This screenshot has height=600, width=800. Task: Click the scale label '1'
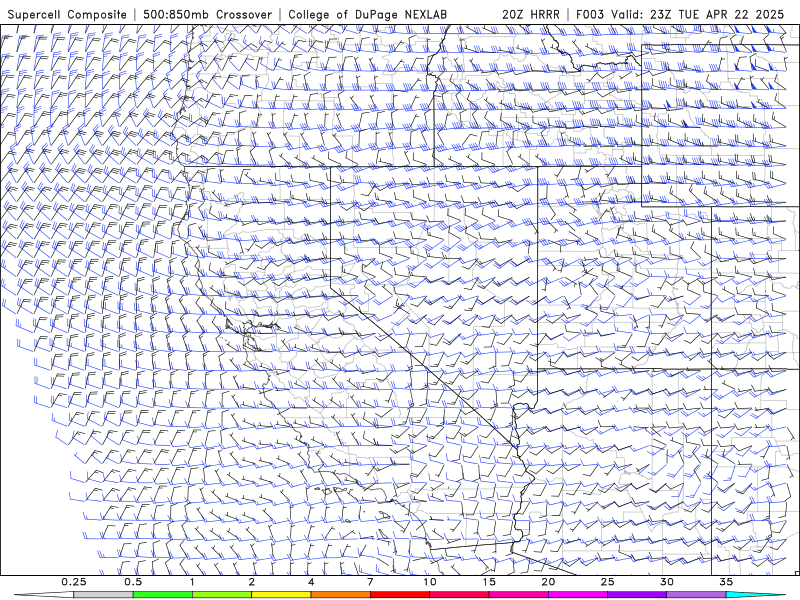pos(192,582)
